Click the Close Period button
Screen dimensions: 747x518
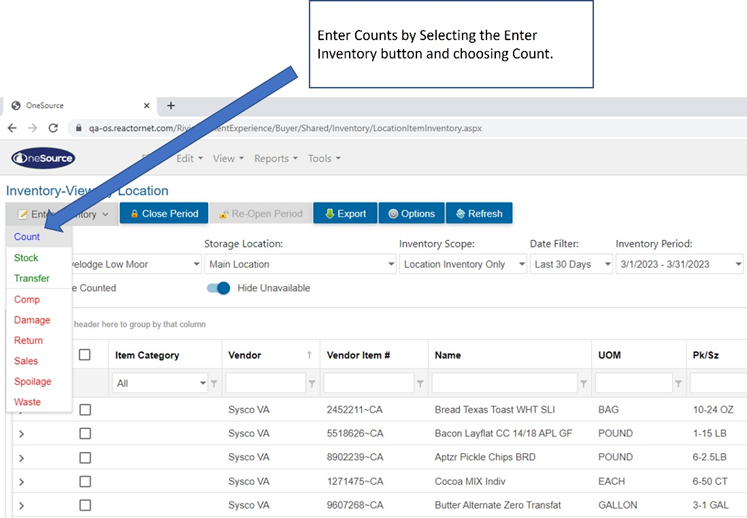[163, 213]
